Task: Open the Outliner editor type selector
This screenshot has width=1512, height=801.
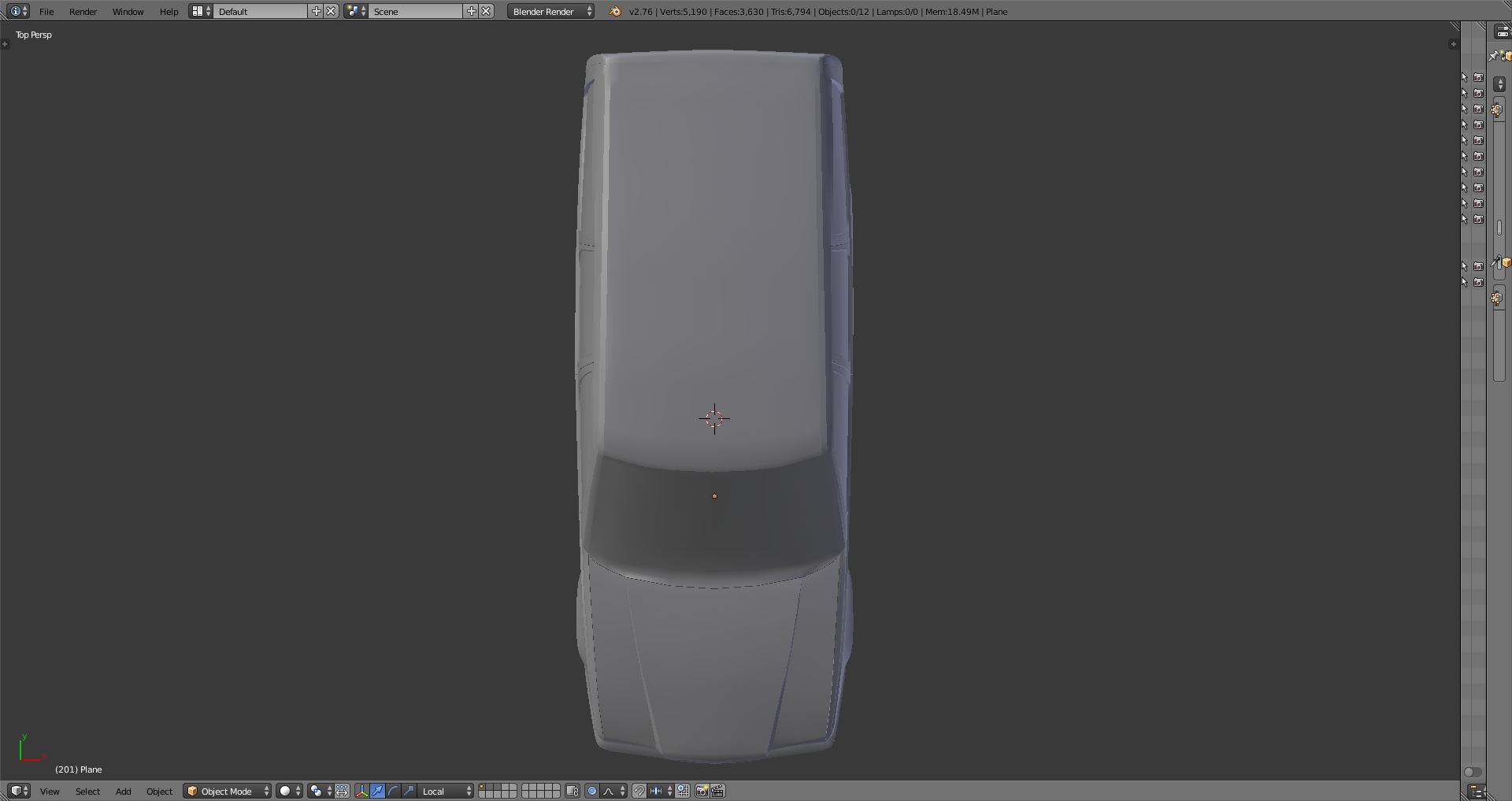Action: (x=1477, y=792)
